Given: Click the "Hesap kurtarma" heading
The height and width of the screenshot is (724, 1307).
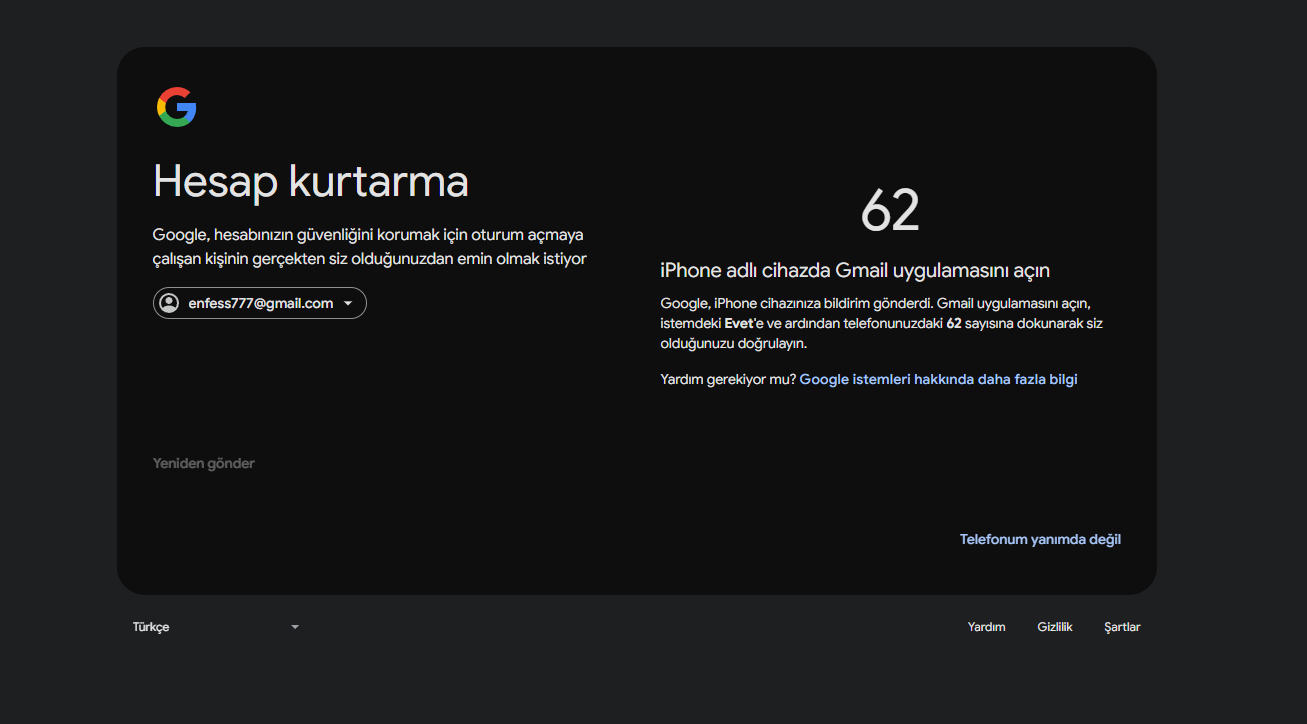Looking at the screenshot, I should (x=311, y=181).
